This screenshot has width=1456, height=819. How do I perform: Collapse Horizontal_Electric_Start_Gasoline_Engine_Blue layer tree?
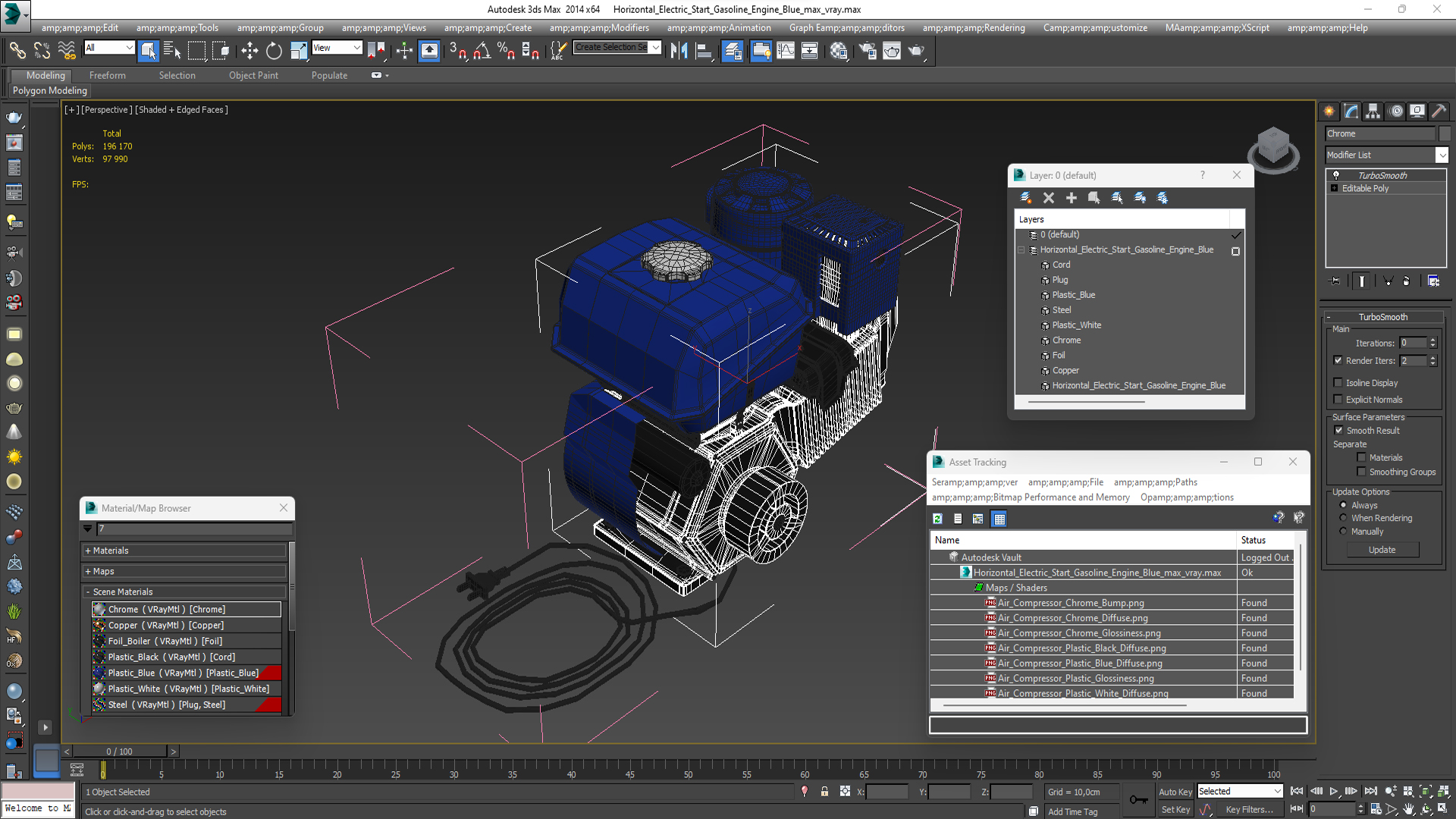(1021, 249)
